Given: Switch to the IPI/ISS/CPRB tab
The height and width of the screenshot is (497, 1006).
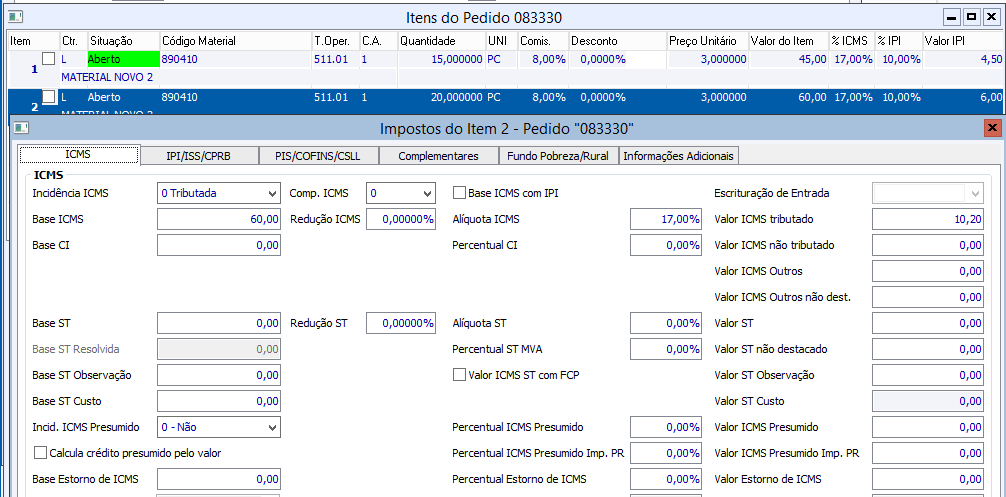Looking at the screenshot, I should pos(198,156).
